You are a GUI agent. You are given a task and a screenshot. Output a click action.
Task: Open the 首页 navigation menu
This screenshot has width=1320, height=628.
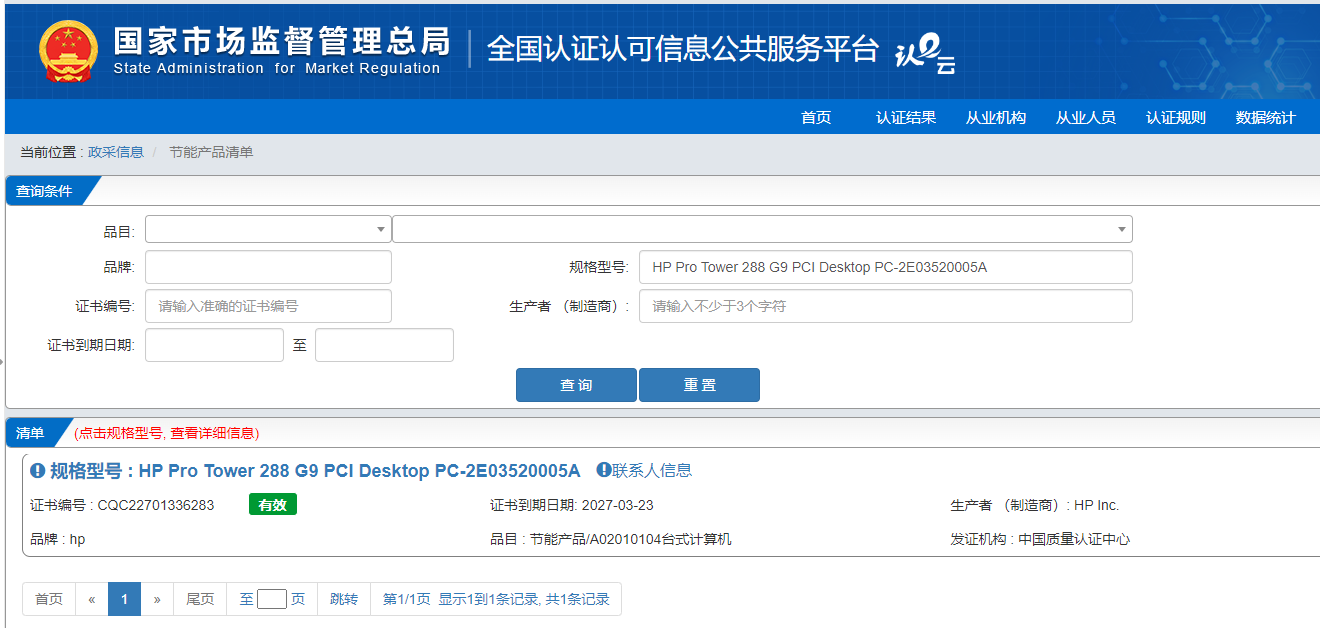point(816,118)
